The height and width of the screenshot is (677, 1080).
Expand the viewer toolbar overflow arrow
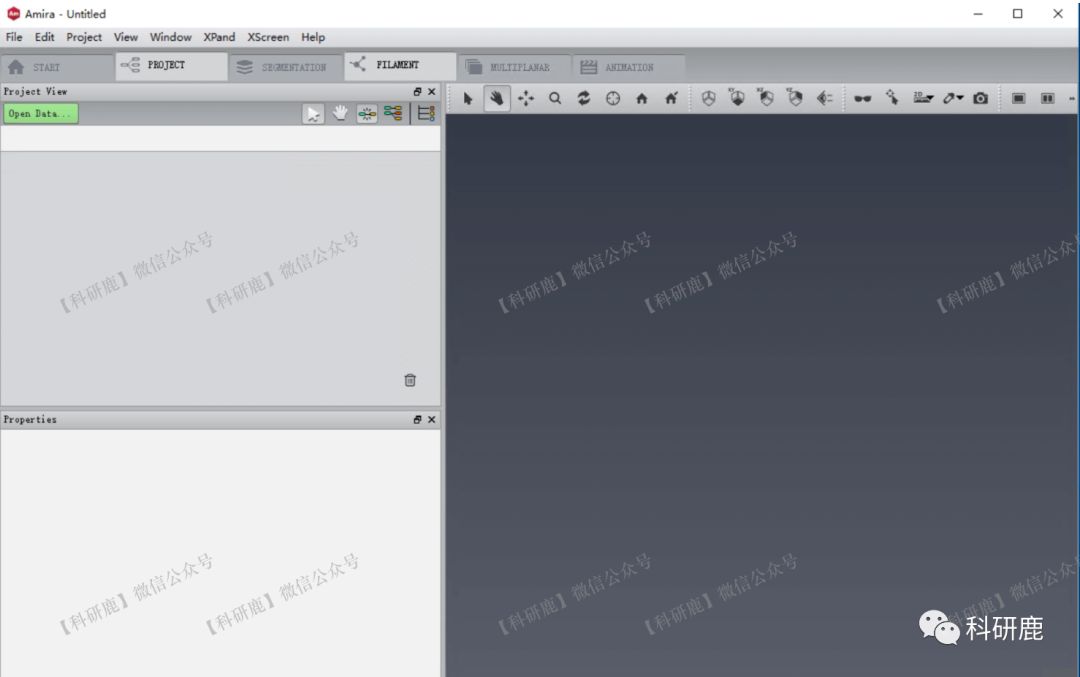point(1072,98)
